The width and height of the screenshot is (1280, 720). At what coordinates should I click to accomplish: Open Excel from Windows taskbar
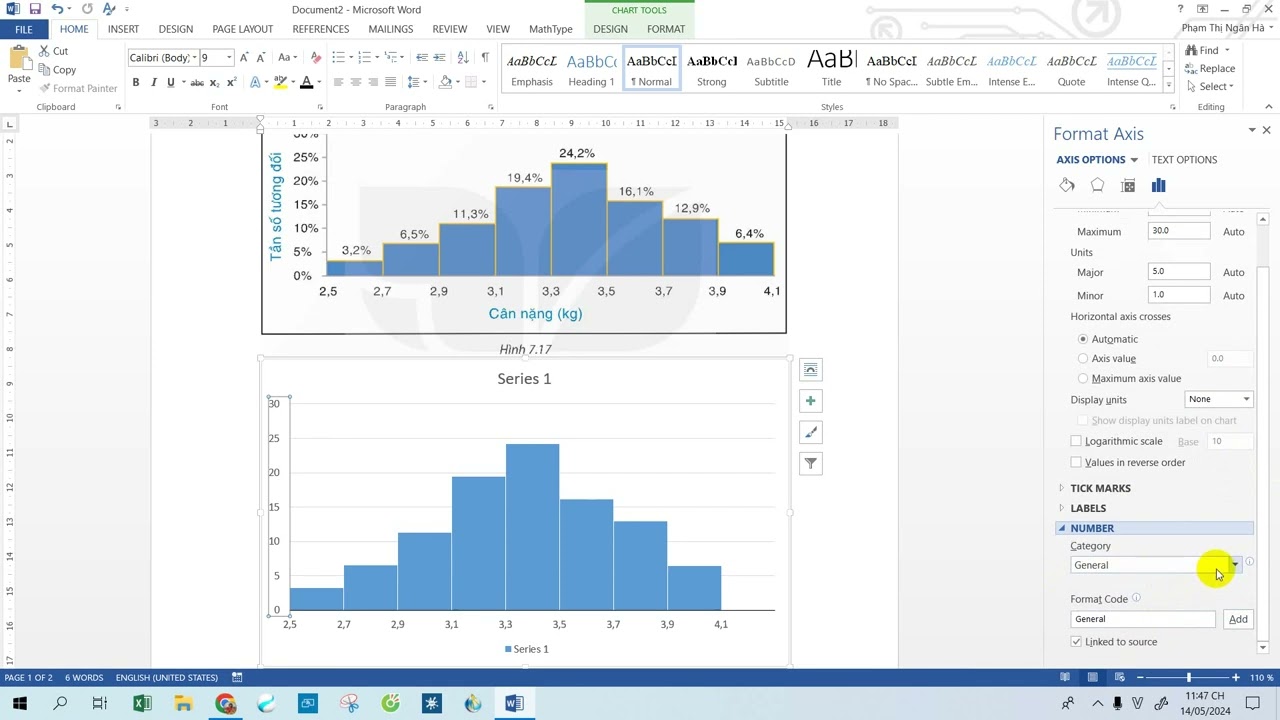point(142,704)
